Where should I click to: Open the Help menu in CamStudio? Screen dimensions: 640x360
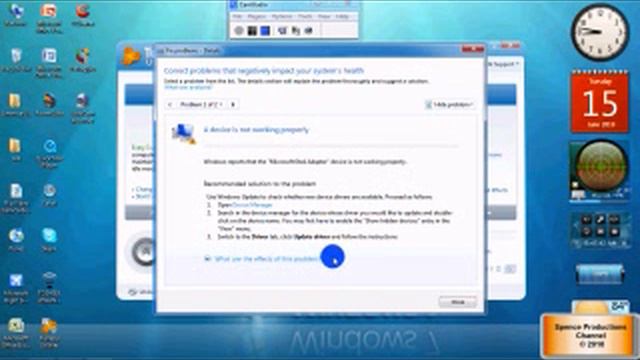342,17
